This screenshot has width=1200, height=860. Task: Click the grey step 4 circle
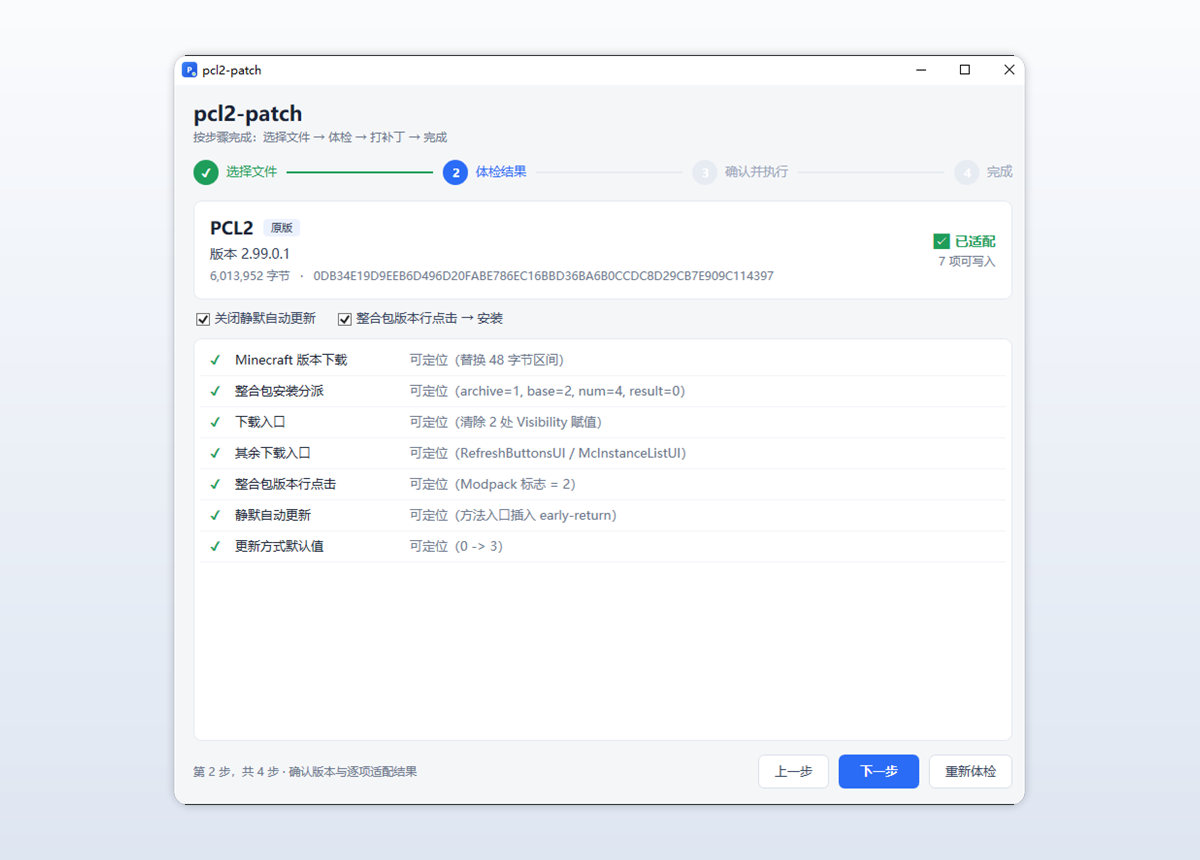pos(966,172)
